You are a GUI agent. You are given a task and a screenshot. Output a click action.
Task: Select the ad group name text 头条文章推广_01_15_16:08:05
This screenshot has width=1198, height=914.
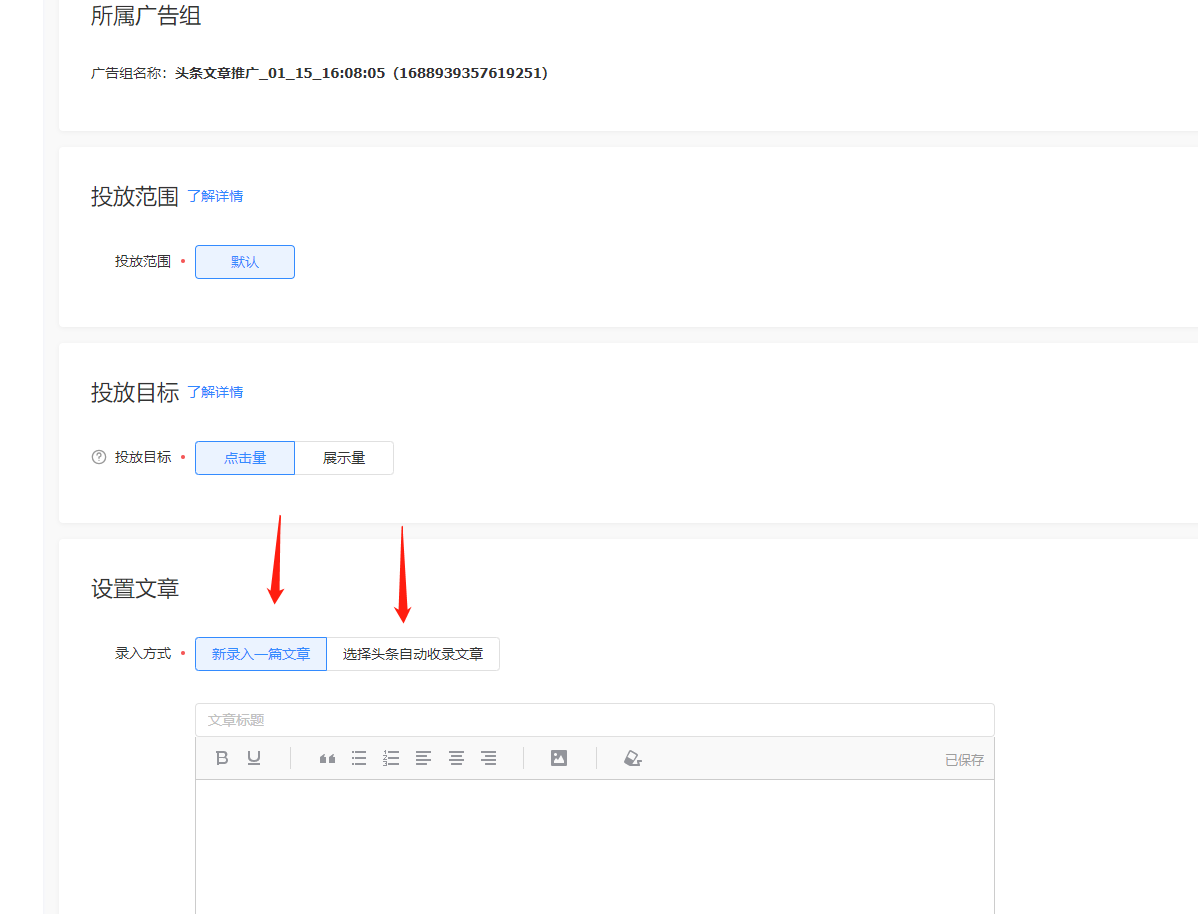[280, 73]
